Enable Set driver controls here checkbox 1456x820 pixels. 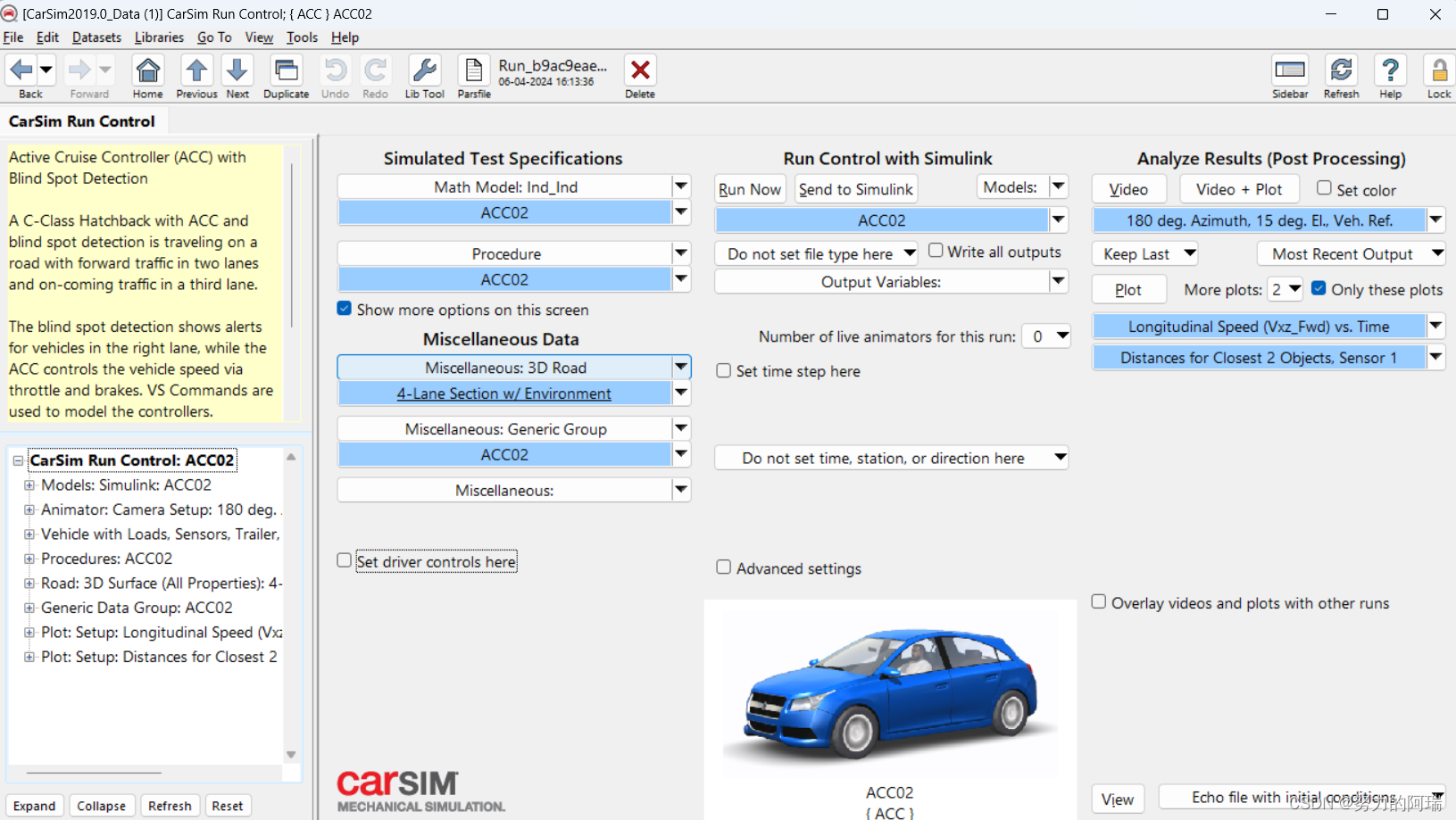click(345, 560)
